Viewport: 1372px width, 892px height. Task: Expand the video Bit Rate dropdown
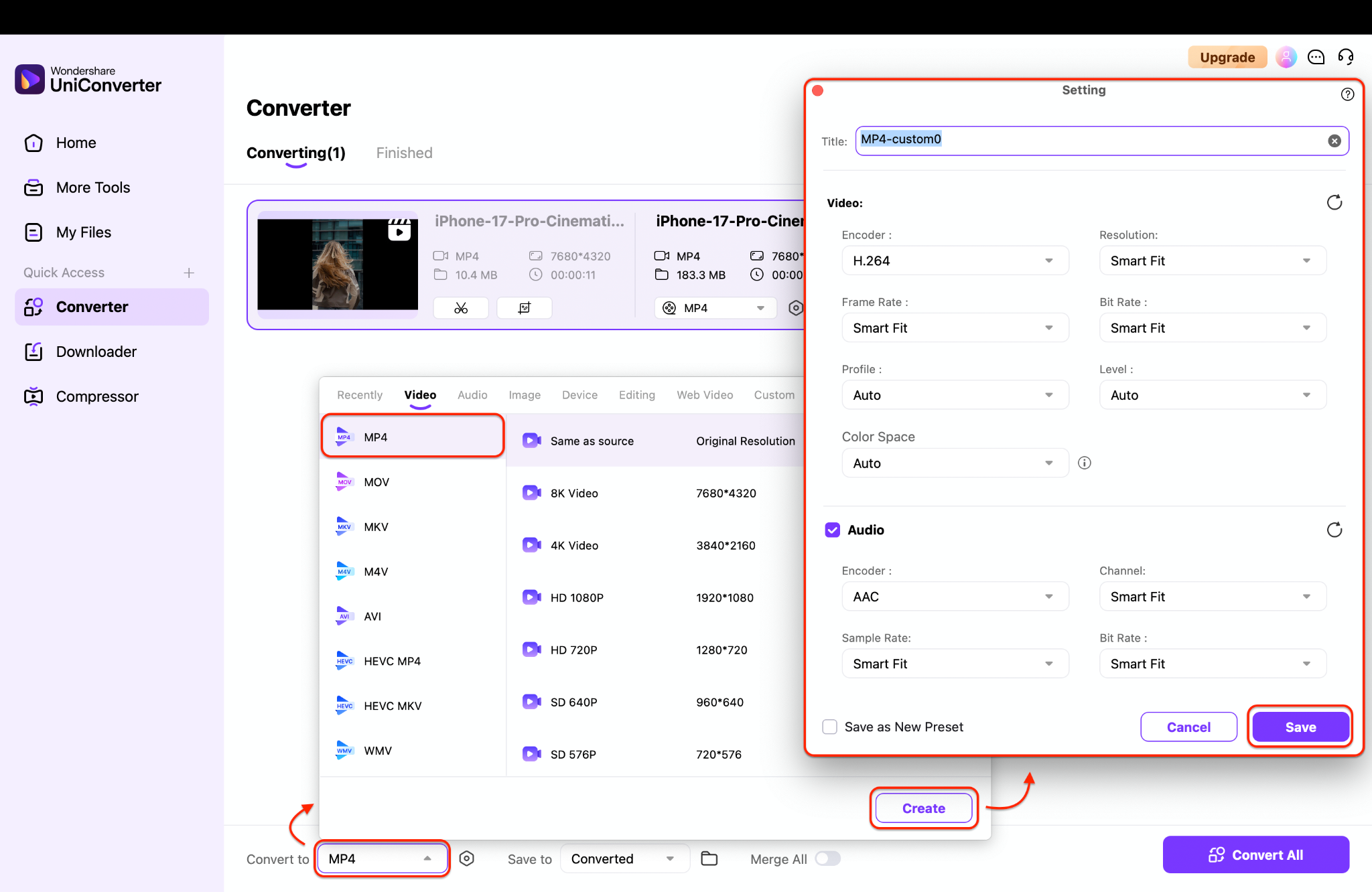tap(1213, 328)
